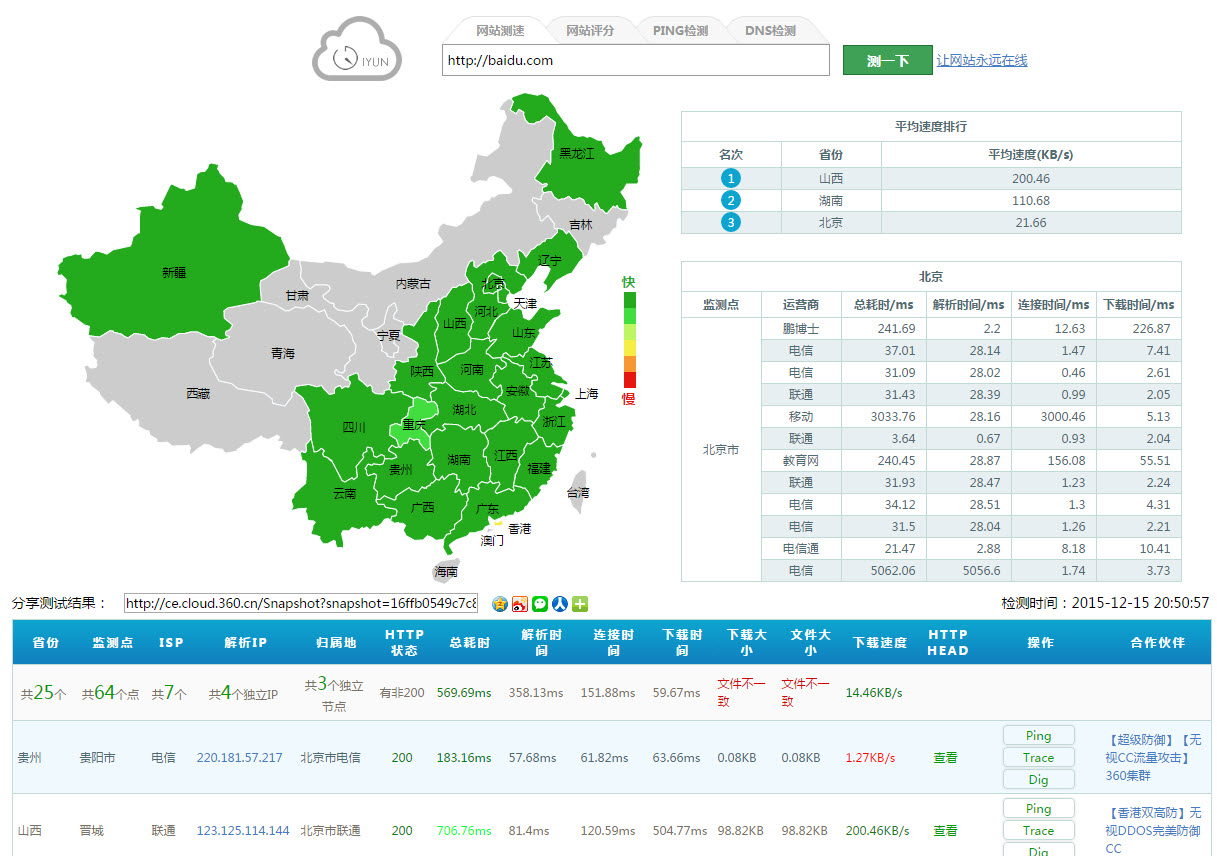Click 14.46KB/s average download speed
The height and width of the screenshot is (856, 1217).
874,691
